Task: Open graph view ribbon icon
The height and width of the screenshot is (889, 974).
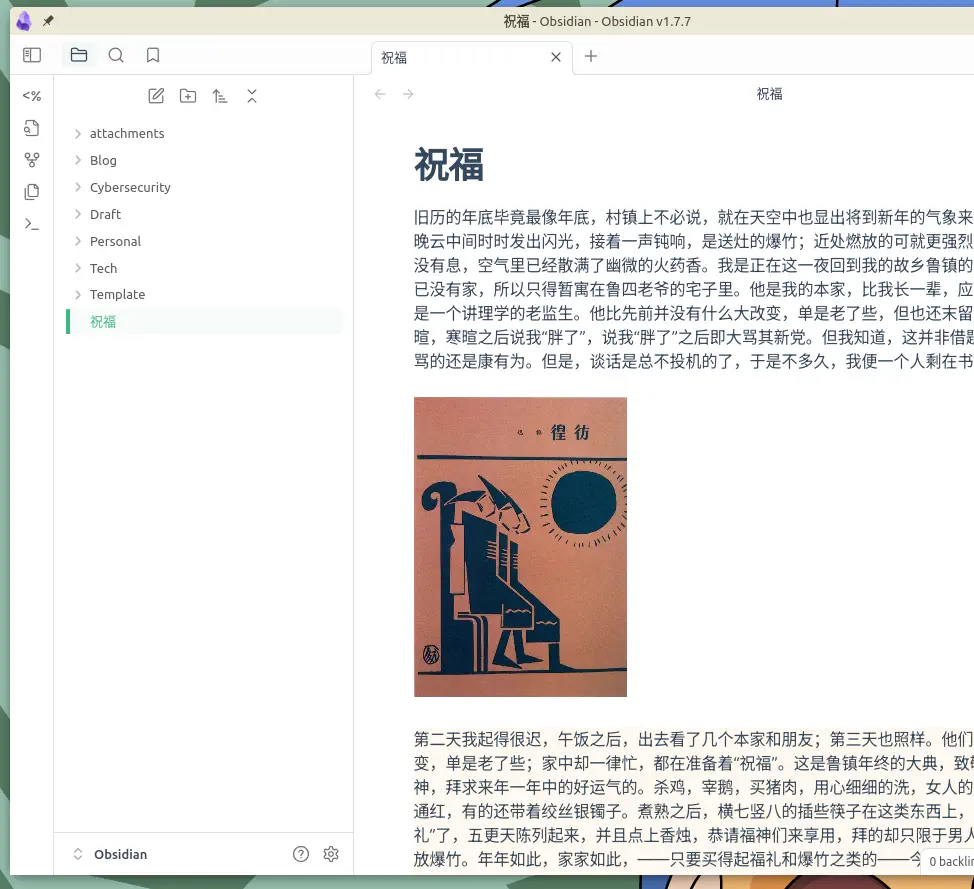Action: (32, 160)
